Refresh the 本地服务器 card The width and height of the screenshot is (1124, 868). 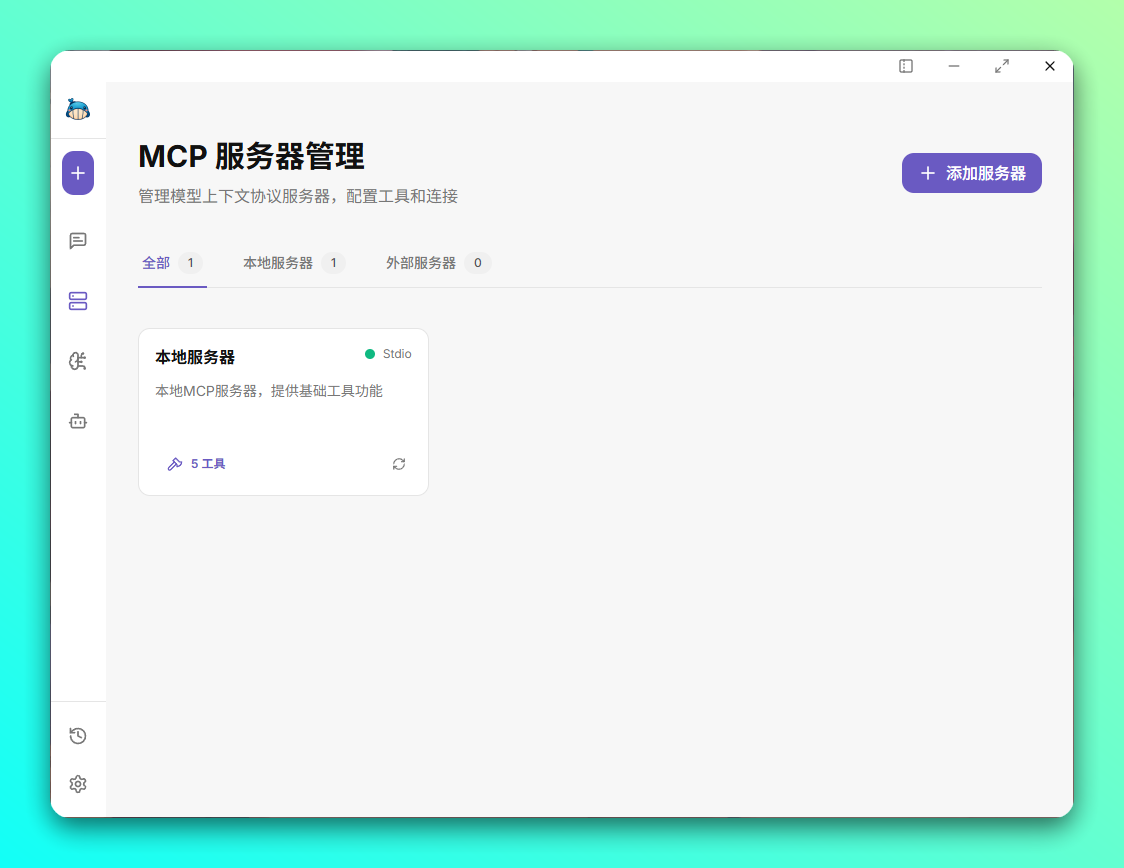[x=399, y=464]
